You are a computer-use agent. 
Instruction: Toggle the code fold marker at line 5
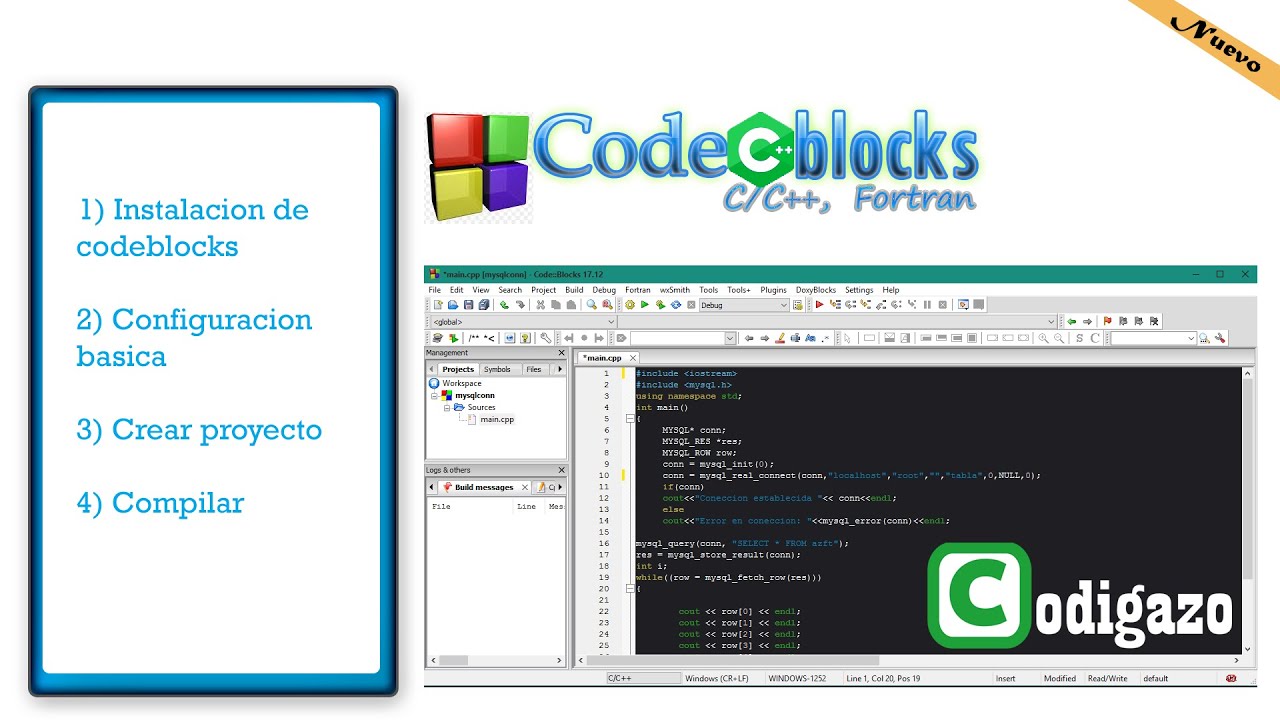[x=630, y=419]
